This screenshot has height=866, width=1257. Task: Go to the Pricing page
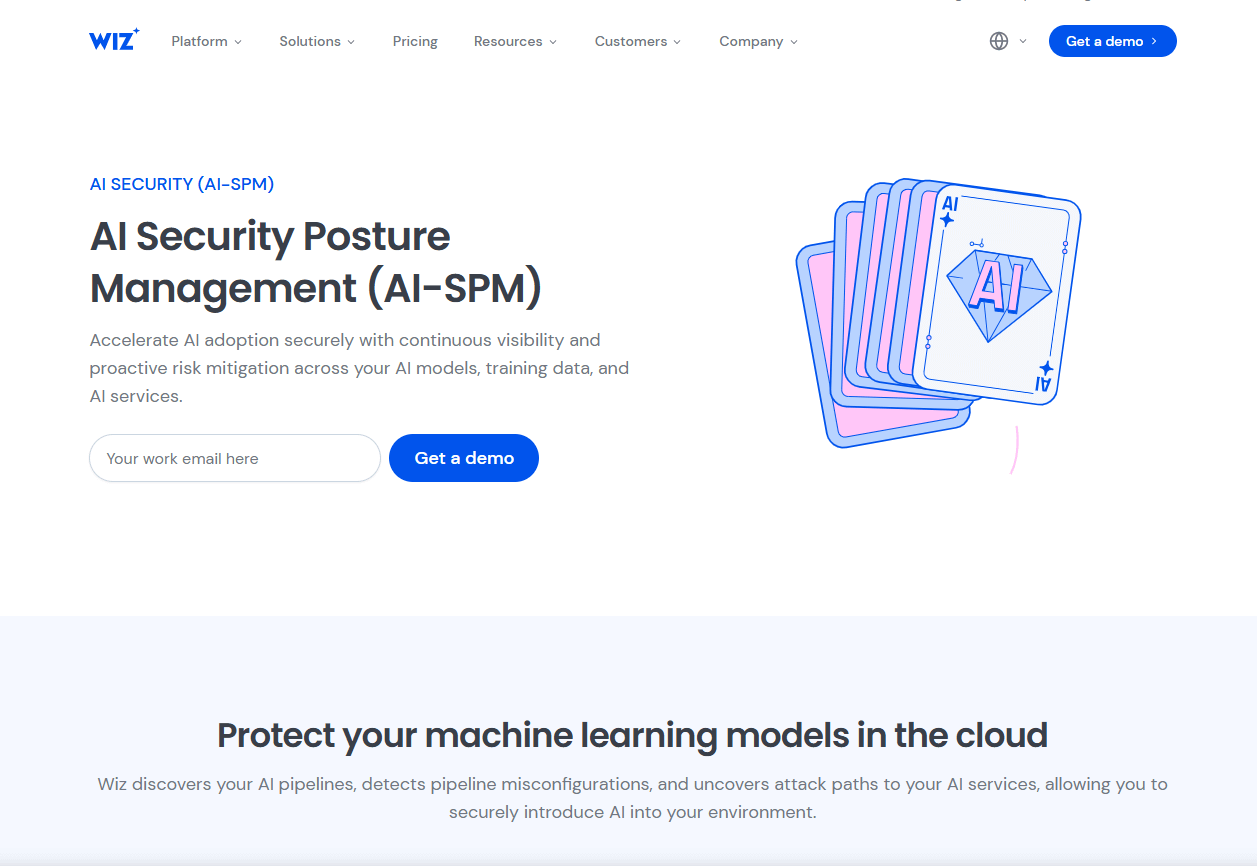tap(415, 41)
